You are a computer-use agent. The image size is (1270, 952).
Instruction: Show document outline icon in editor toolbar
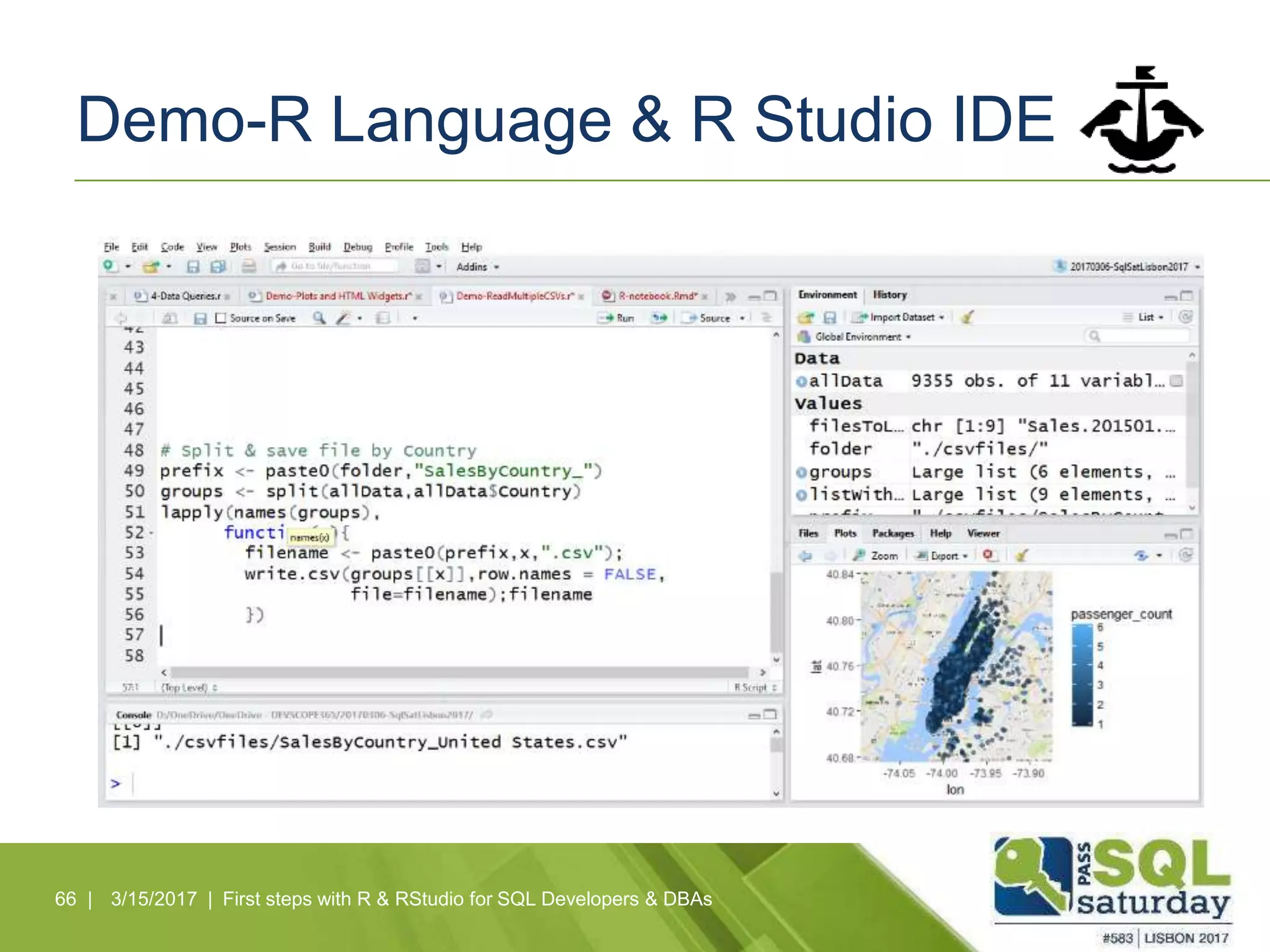[767, 317]
